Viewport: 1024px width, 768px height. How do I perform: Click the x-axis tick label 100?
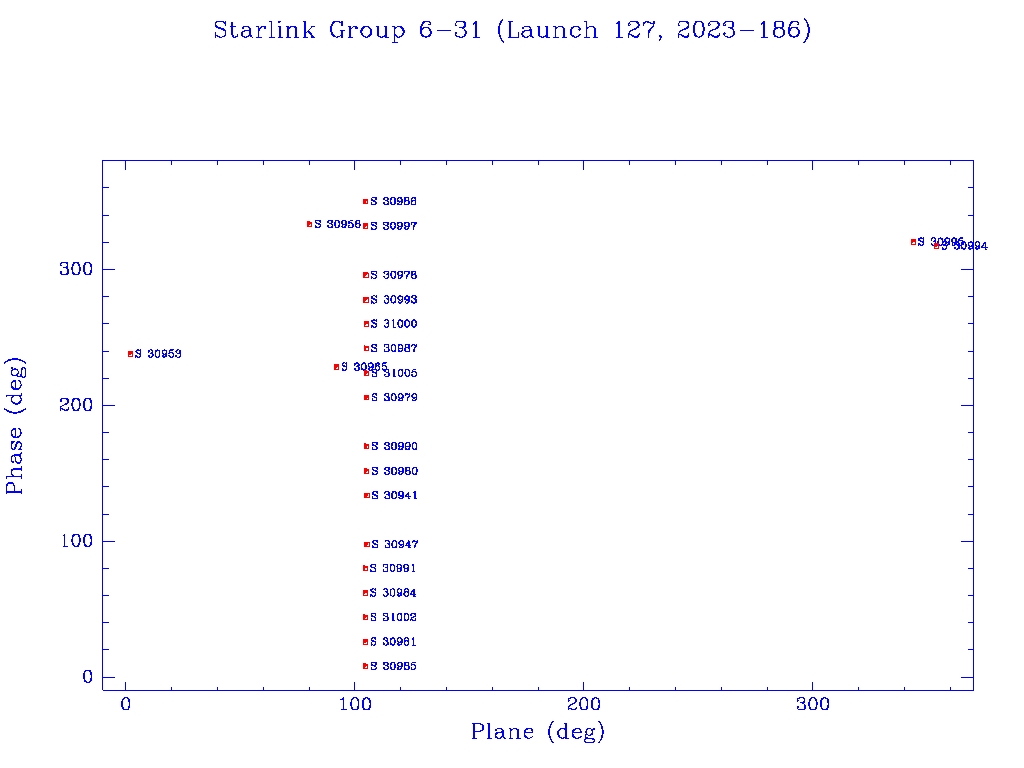(355, 704)
